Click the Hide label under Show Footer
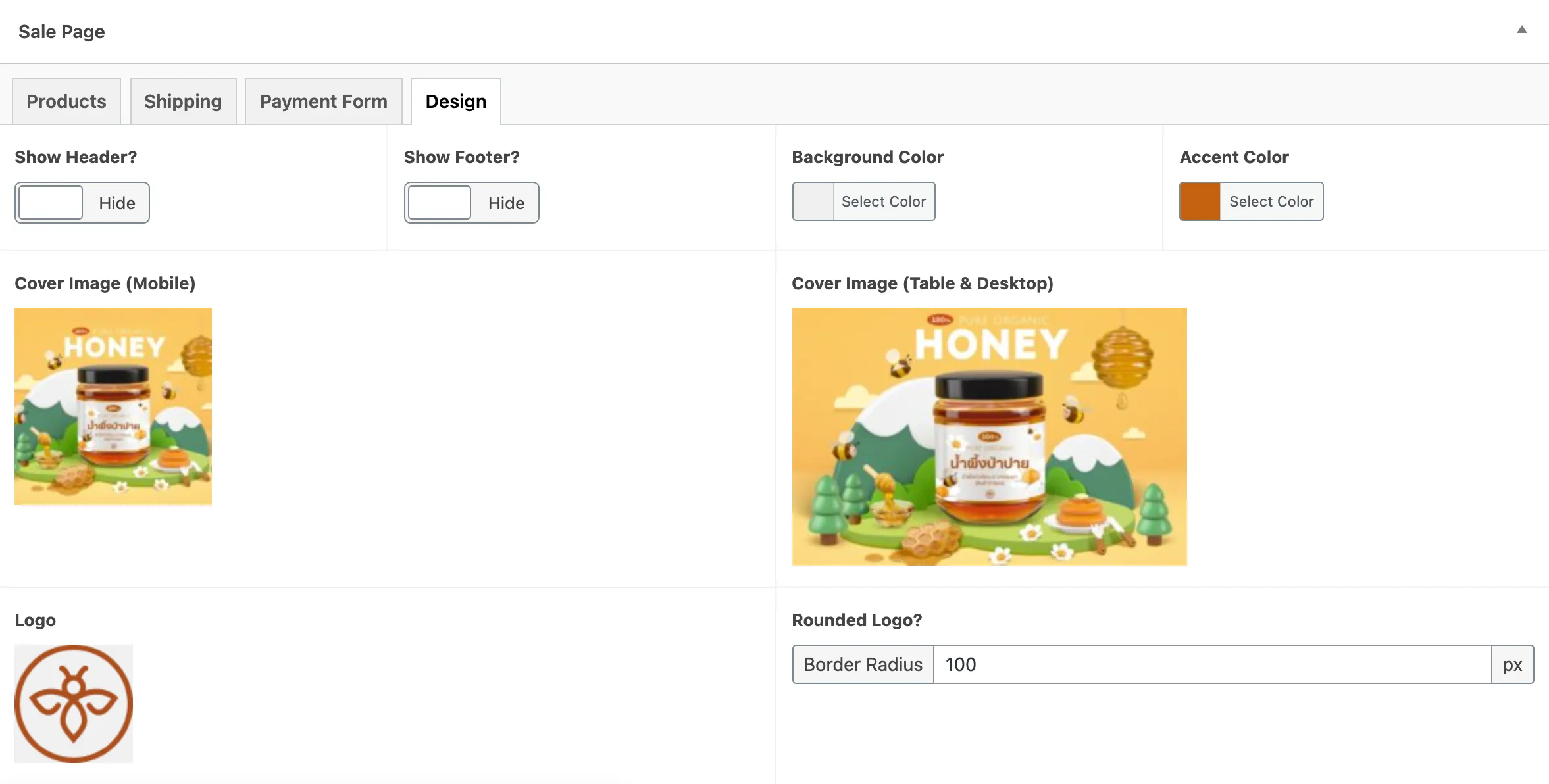Viewport: 1549px width, 784px height. click(506, 203)
